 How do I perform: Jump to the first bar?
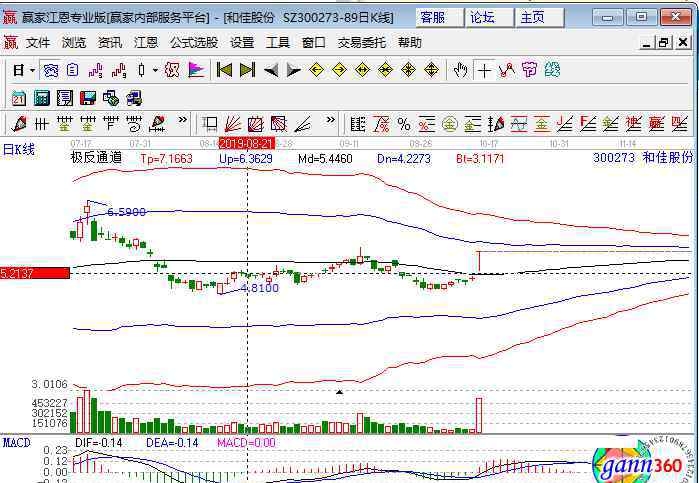pos(224,70)
